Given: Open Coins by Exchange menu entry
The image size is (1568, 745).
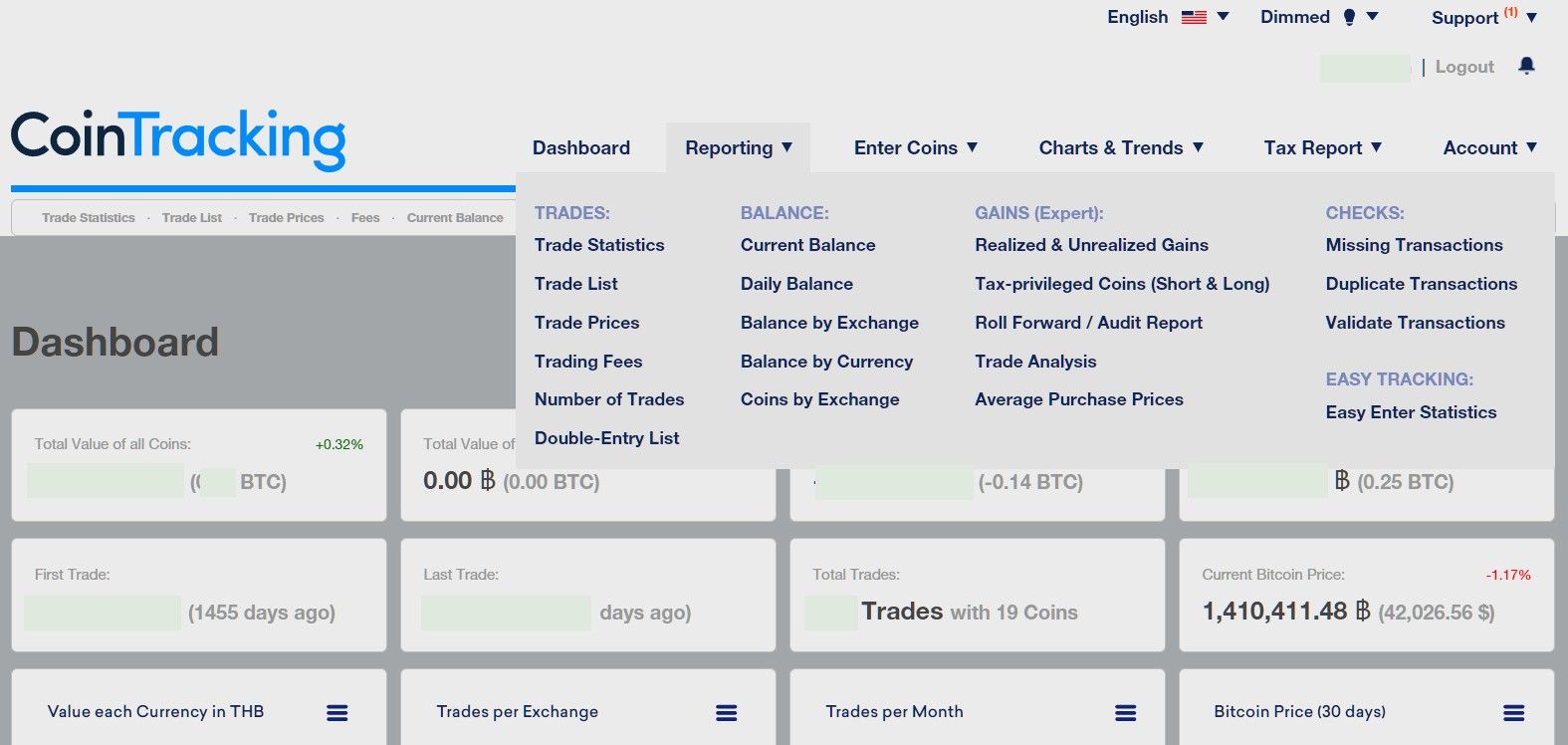Looking at the screenshot, I should coord(820,399).
